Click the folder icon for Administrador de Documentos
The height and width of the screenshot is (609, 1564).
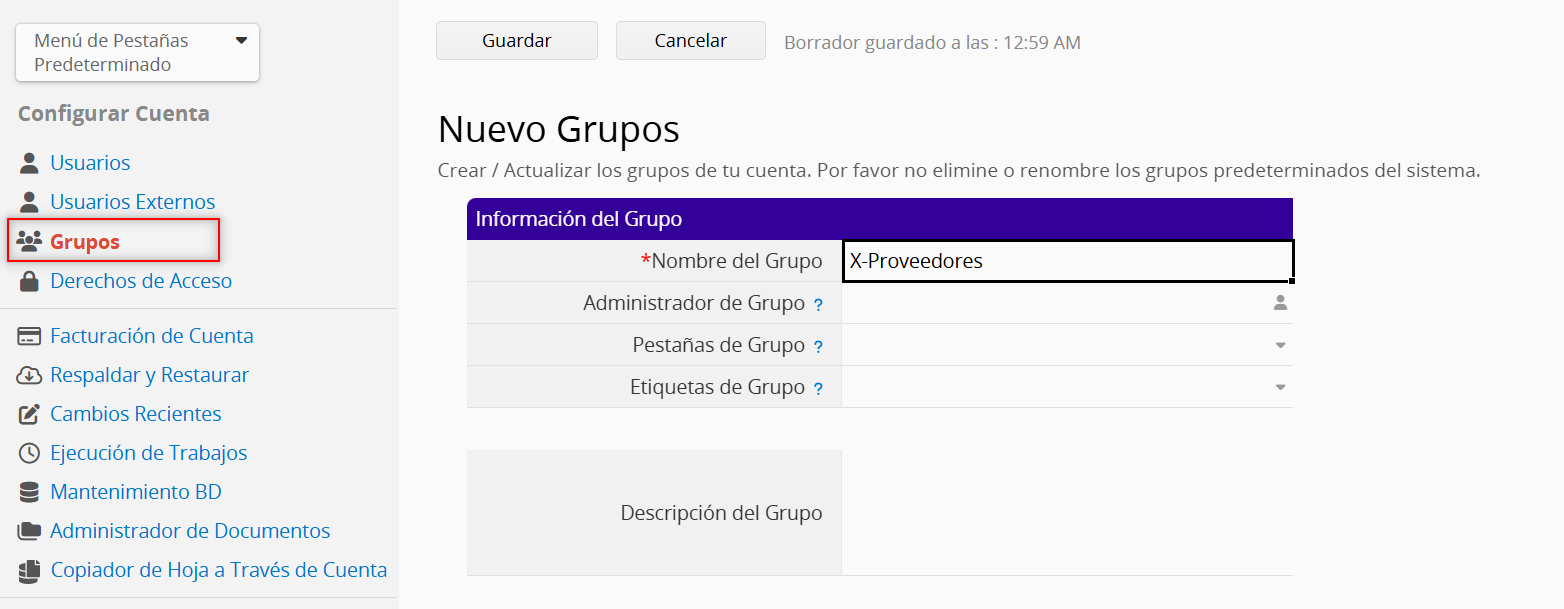30,531
